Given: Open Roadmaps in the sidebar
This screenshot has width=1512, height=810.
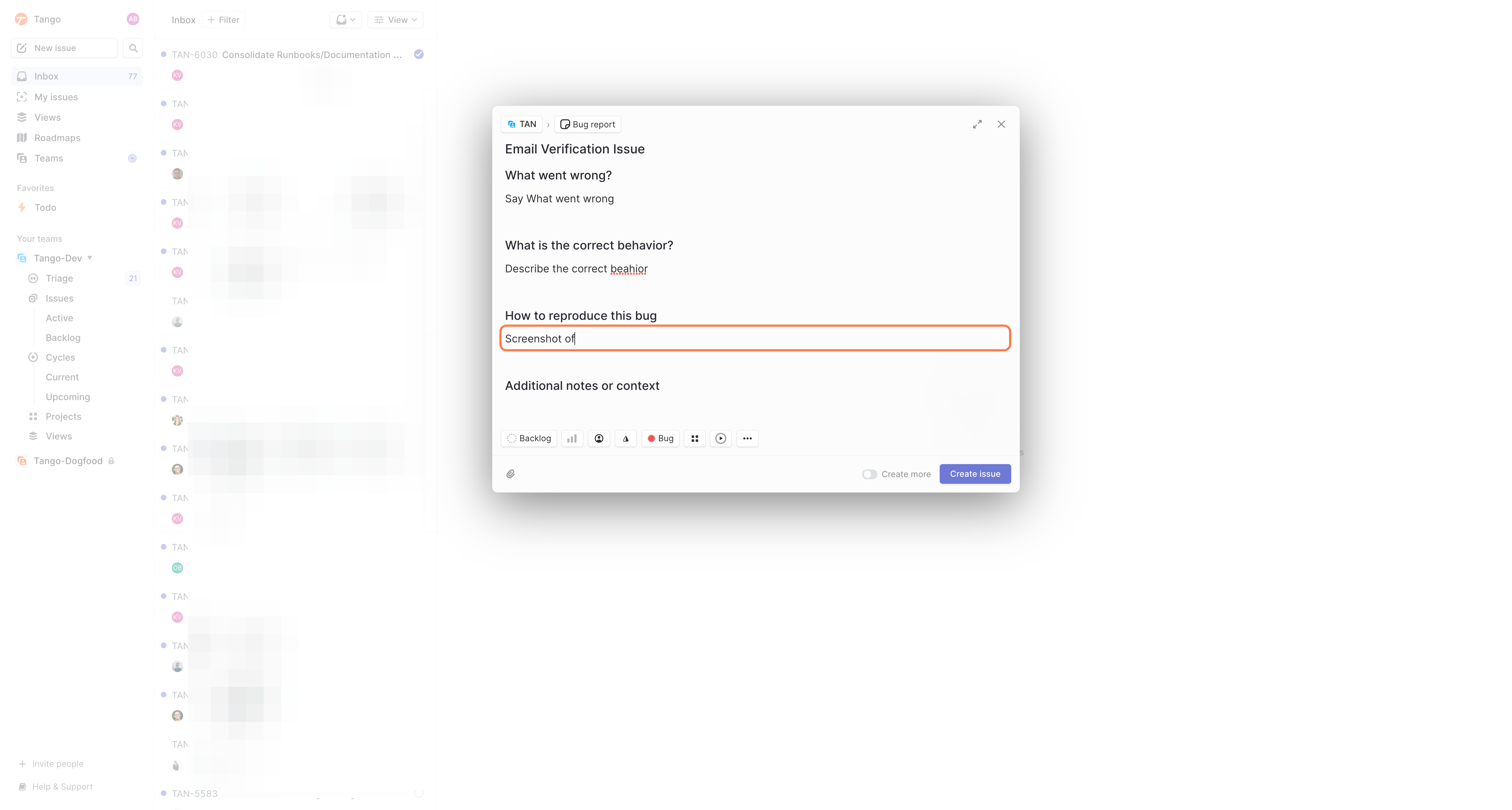Looking at the screenshot, I should [x=77, y=138].
